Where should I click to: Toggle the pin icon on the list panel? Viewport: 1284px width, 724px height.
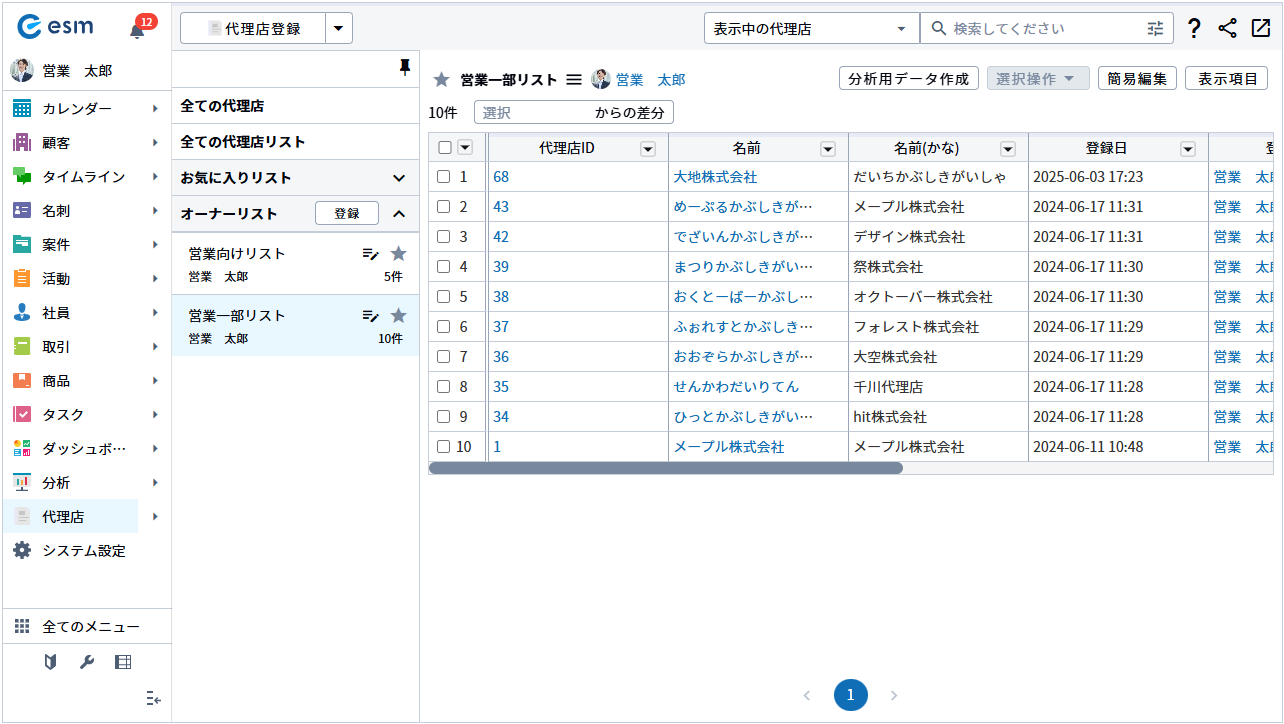[x=405, y=67]
